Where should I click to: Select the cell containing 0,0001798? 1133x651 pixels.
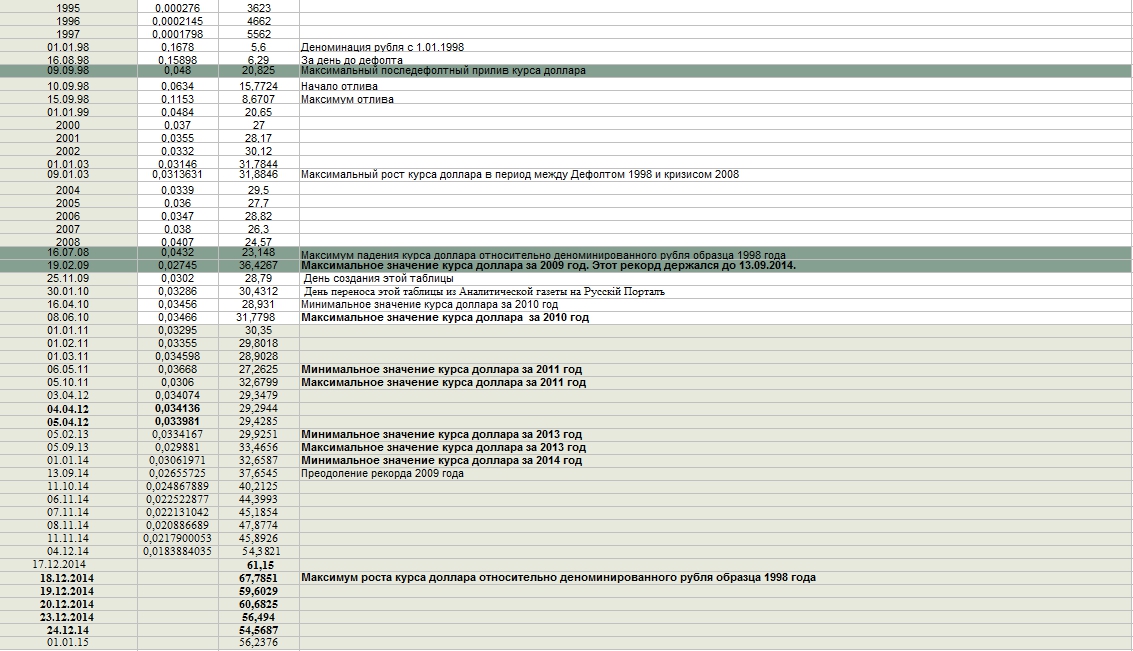pyautogui.click(x=178, y=34)
